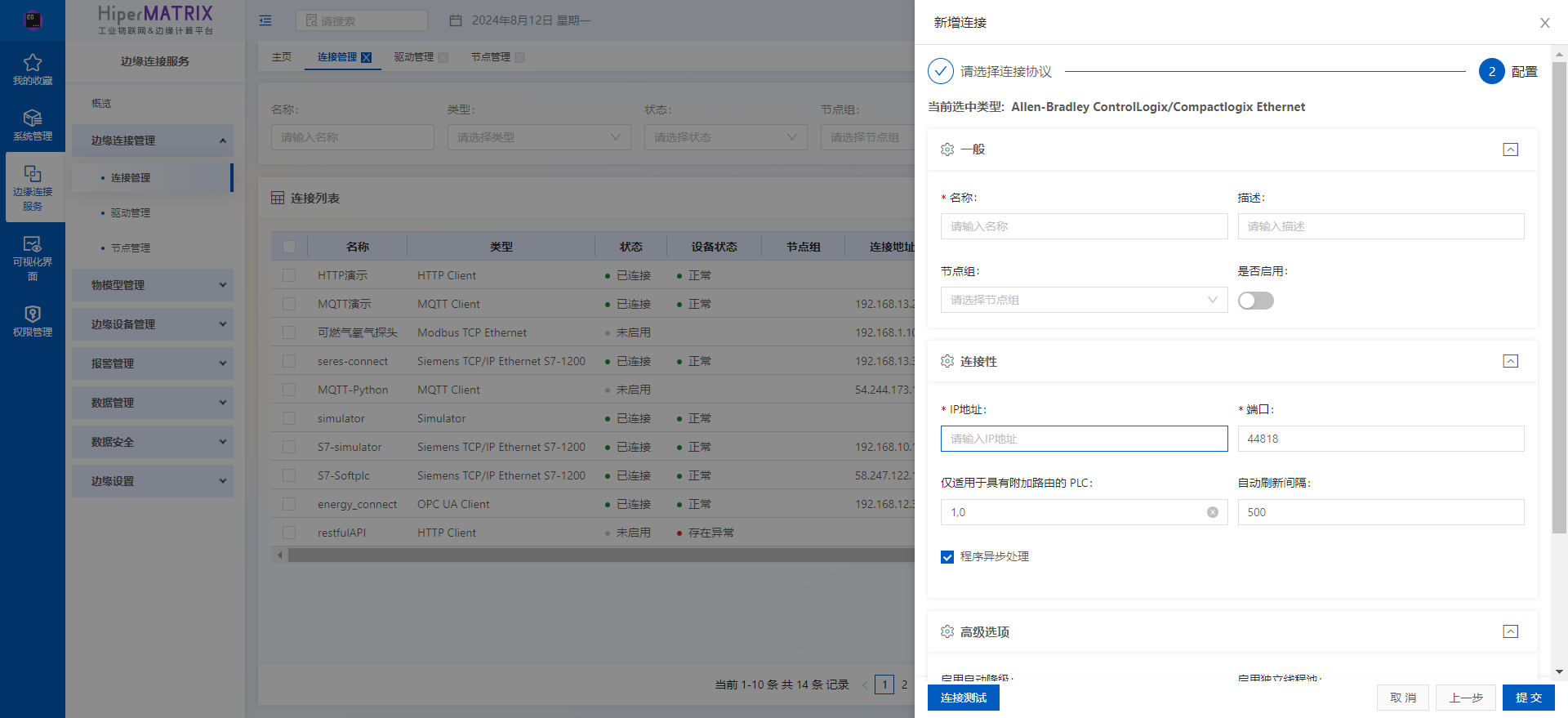Image resolution: width=1568 pixels, height=718 pixels.
Task: Collapse the 边缘连接管理 menu group
Action: tap(153, 140)
